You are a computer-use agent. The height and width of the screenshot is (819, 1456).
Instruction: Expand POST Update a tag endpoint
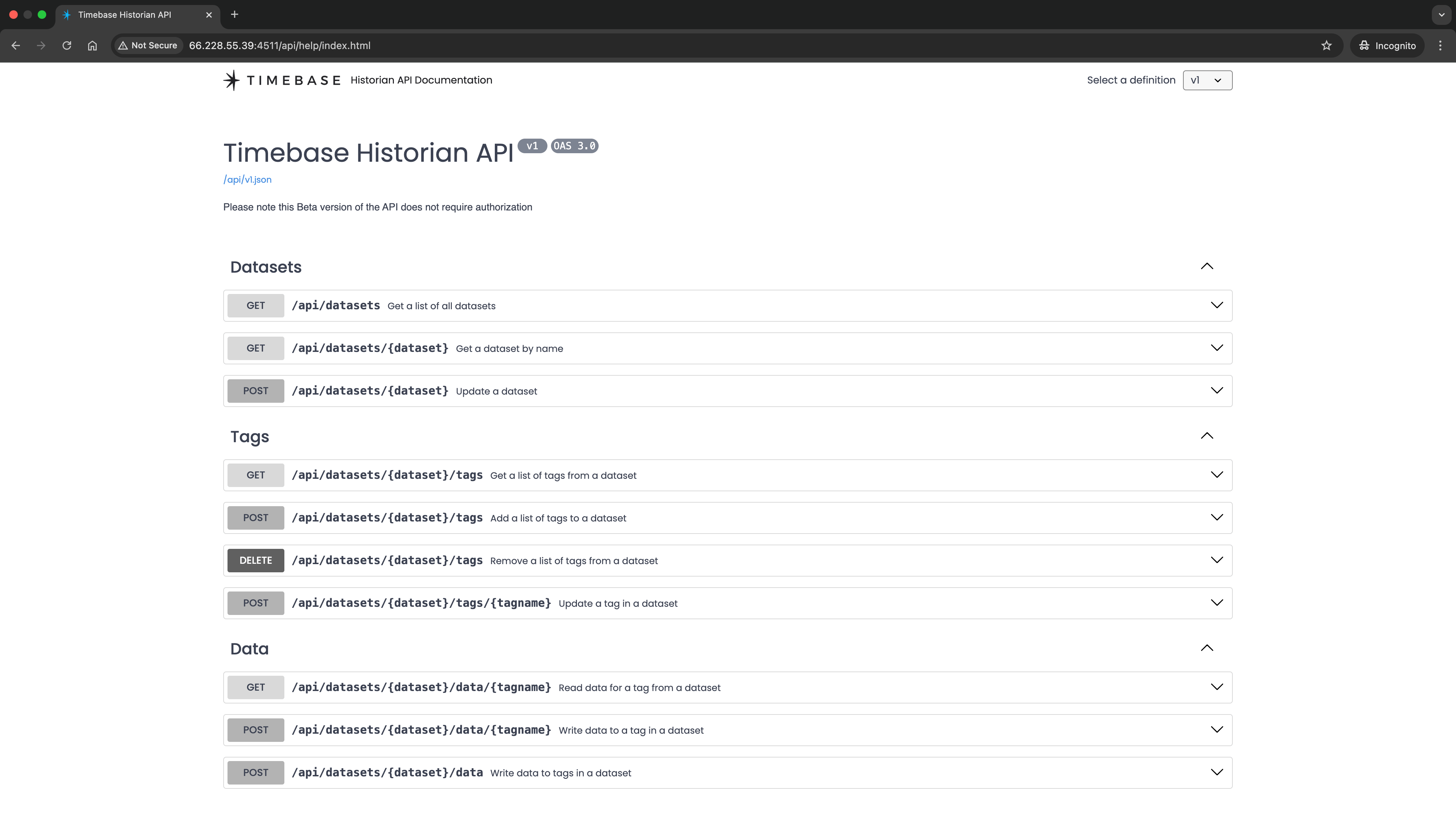1217,603
